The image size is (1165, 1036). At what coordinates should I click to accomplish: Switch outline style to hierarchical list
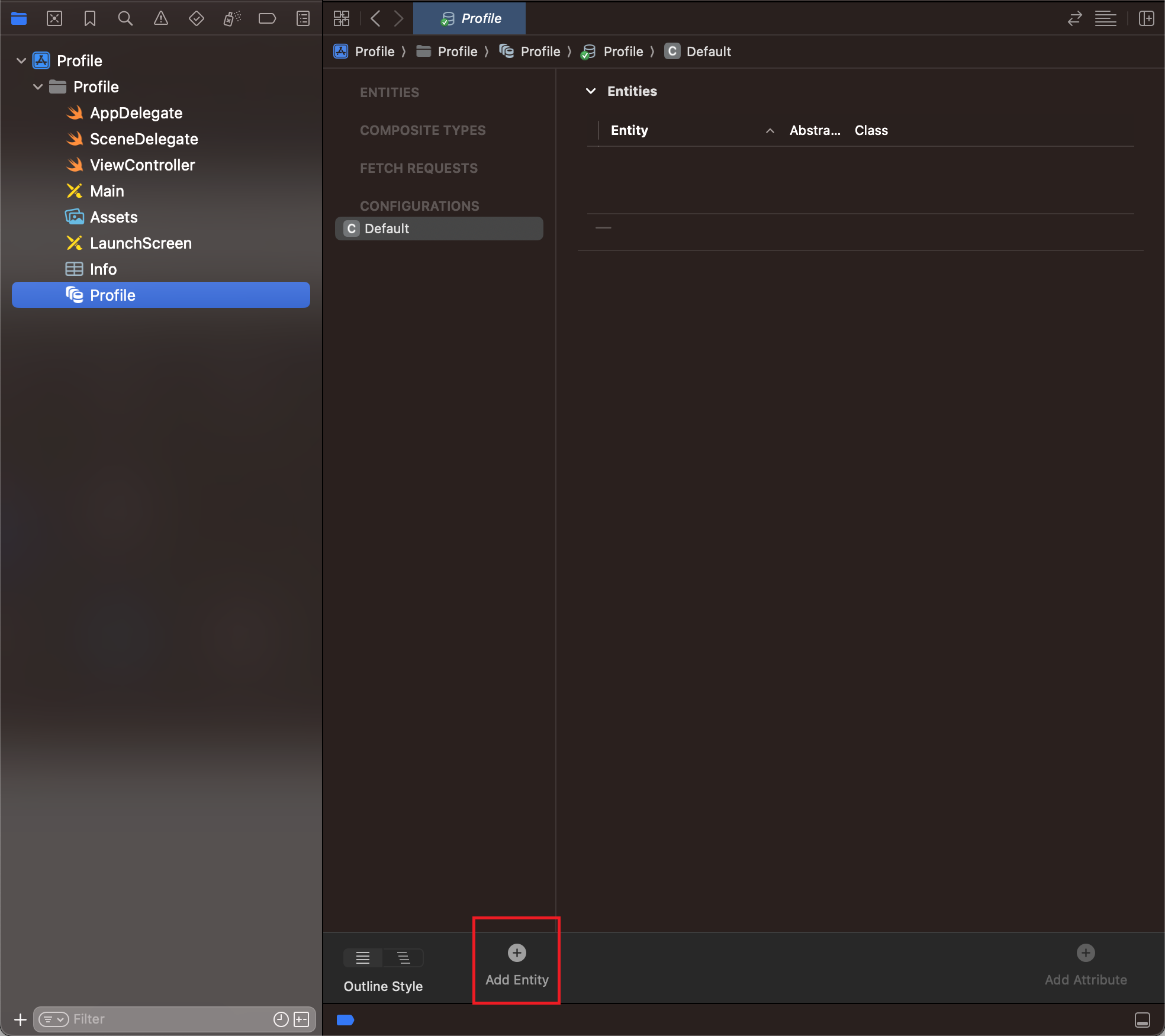coord(403,957)
